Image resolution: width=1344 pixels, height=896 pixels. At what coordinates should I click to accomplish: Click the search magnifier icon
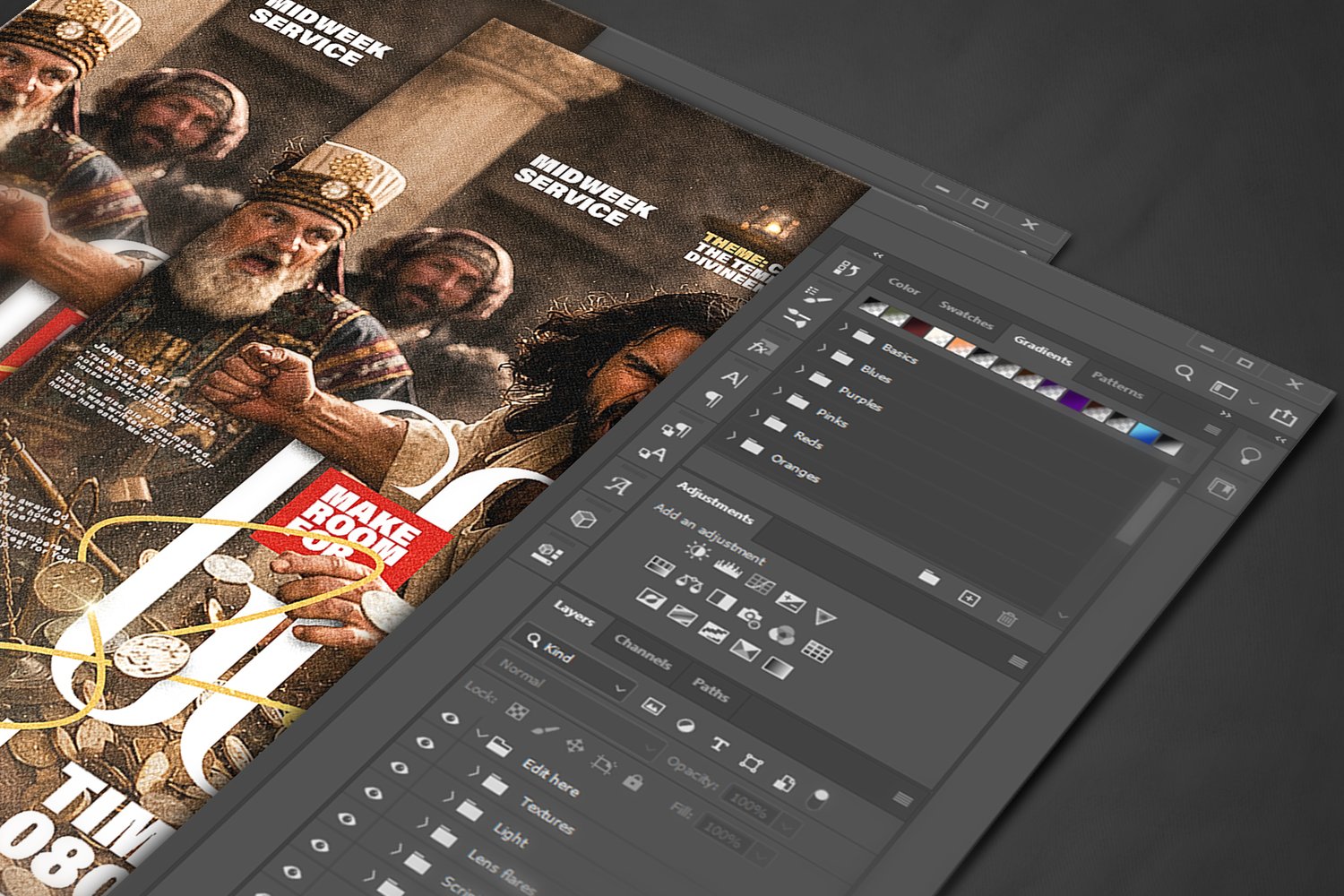[x=1185, y=372]
